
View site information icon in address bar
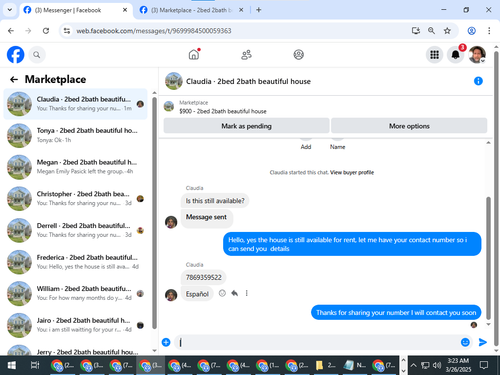[67, 31]
